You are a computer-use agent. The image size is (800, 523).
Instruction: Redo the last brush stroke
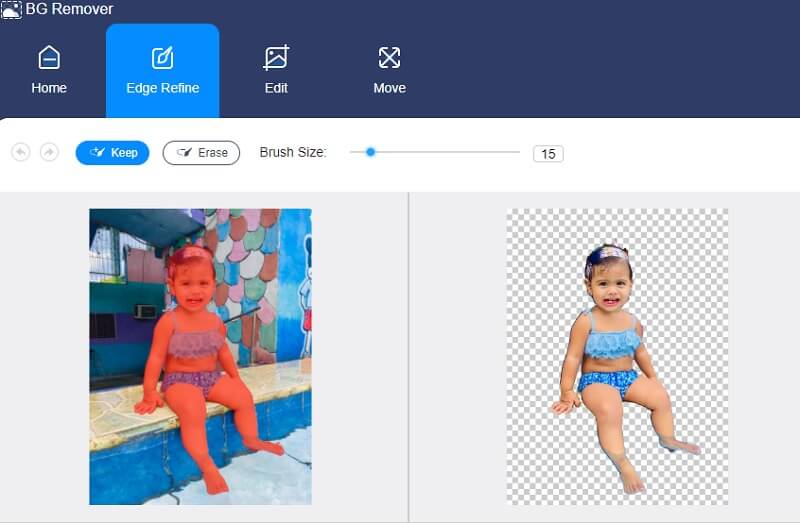pyautogui.click(x=49, y=152)
